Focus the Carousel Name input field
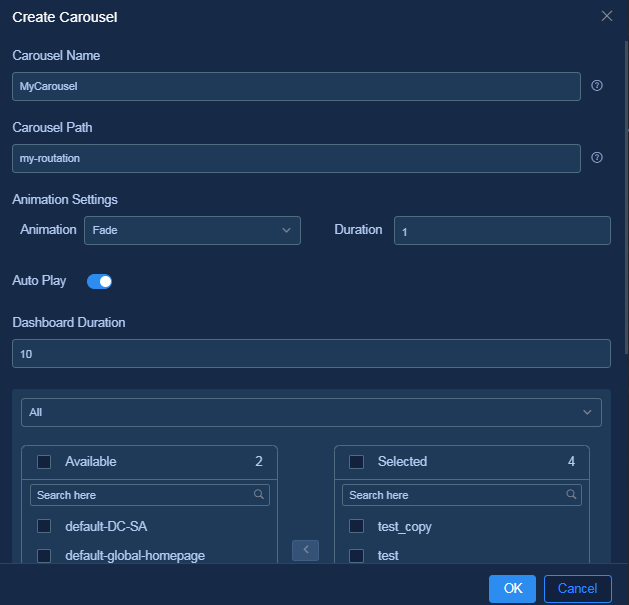 [296, 86]
